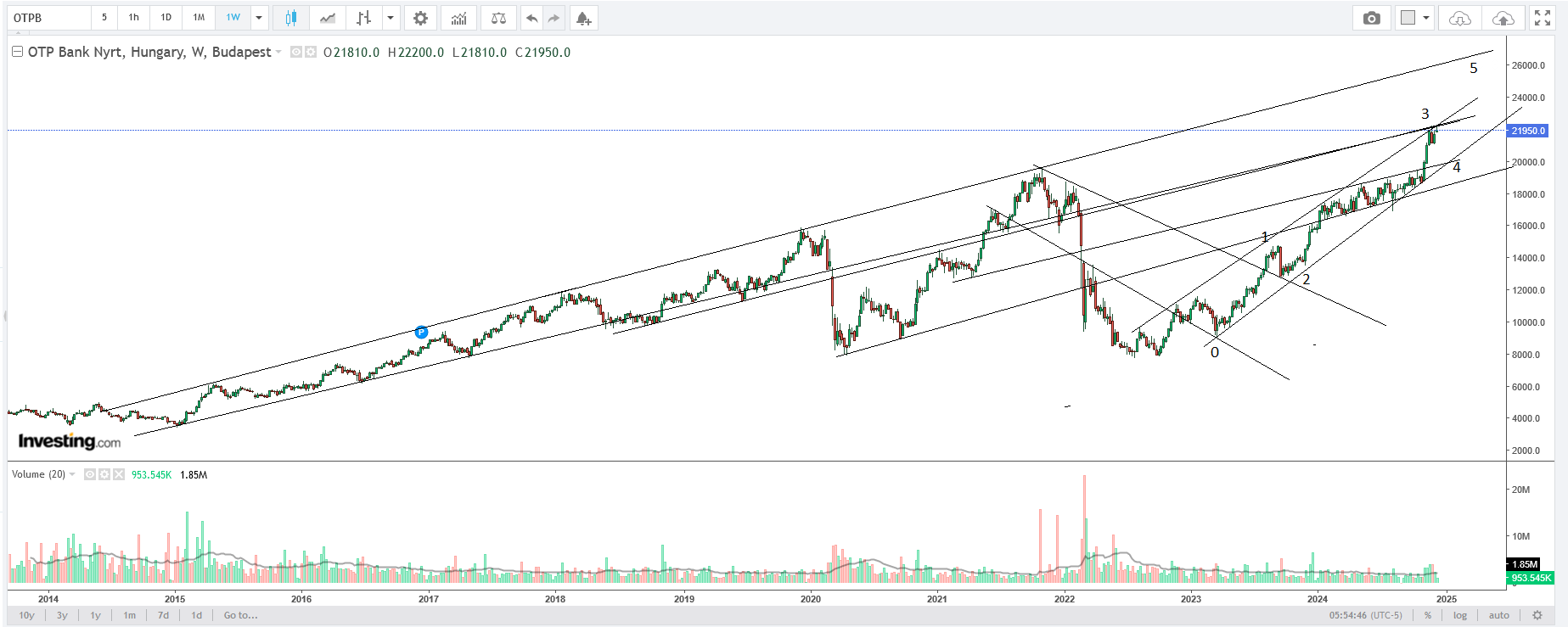
Task: Collapse the OTP Bank Nyrt legend
Action: coord(17,52)
